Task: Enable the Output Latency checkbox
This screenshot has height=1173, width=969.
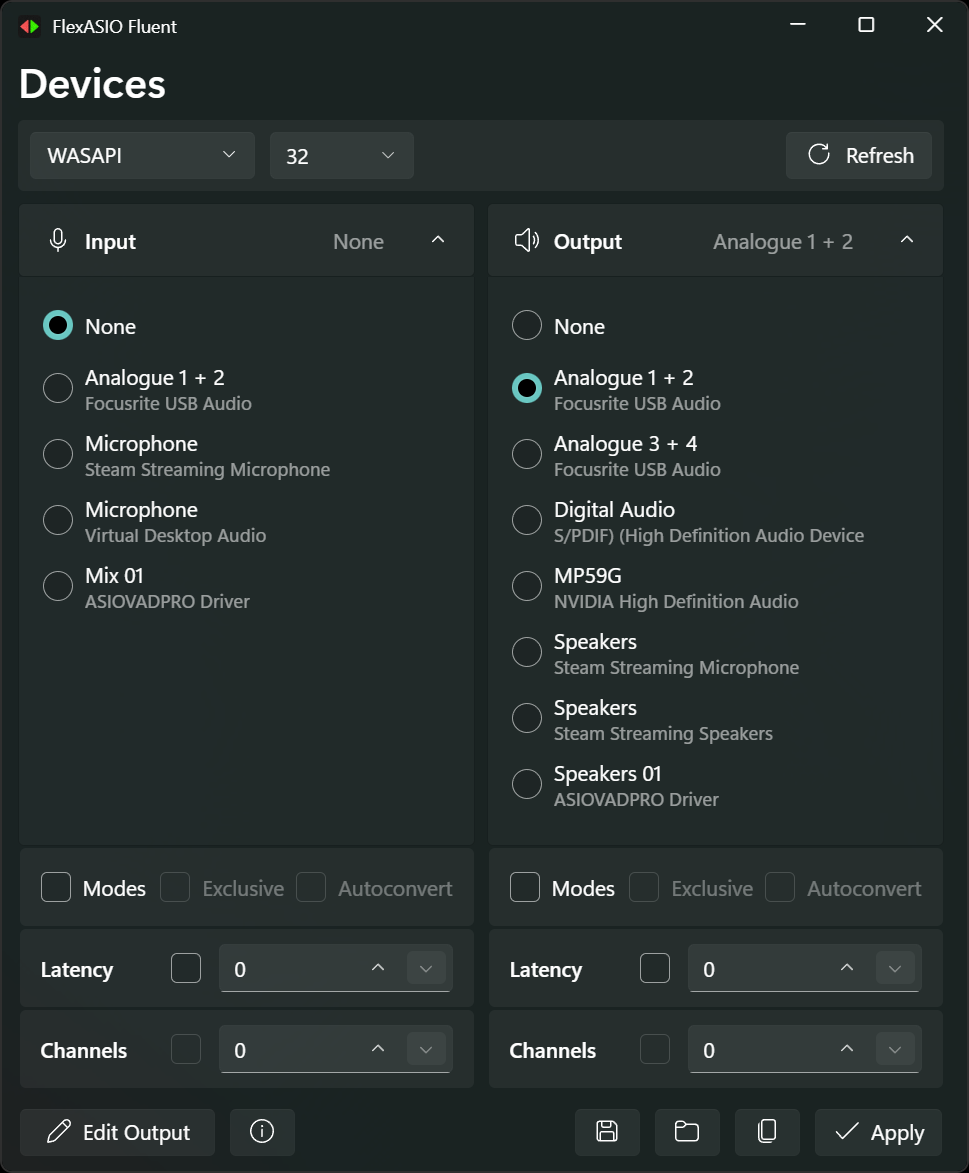Action: pos(655,968)
